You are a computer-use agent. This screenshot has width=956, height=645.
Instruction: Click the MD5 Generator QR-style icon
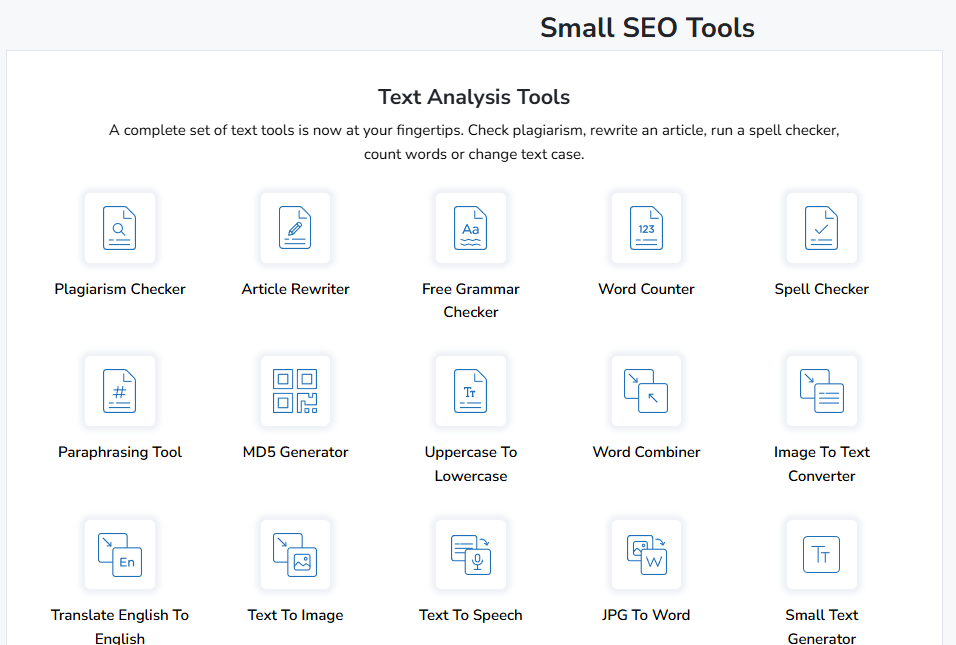click(x=296, y=391)
